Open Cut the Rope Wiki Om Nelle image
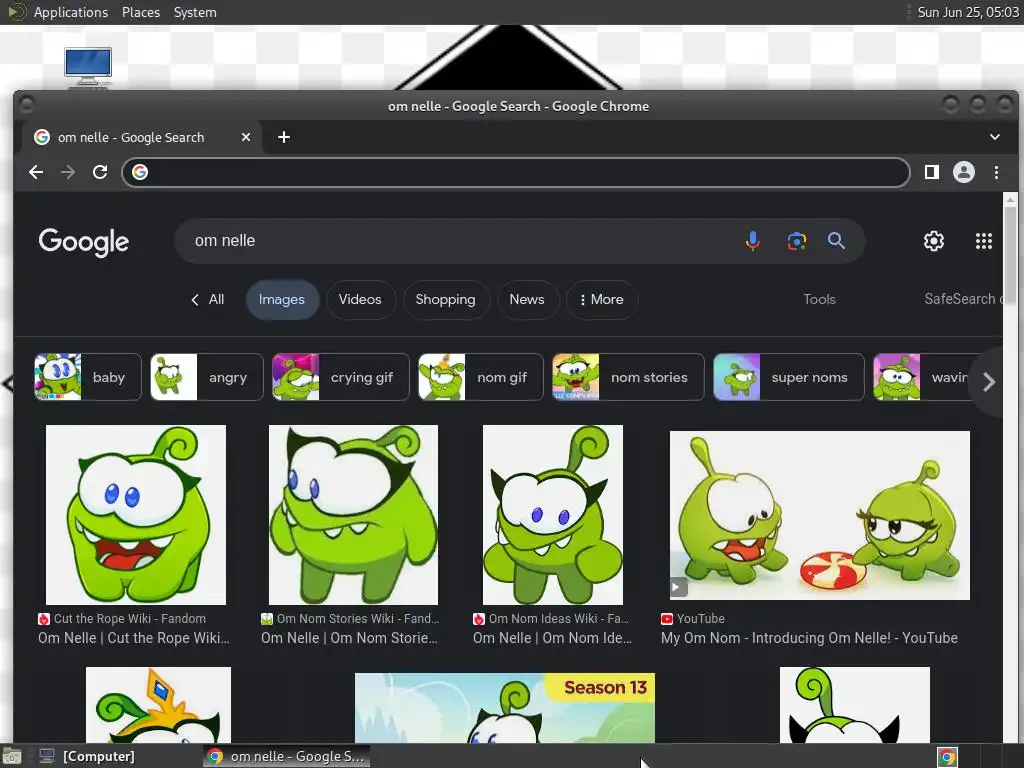 pos(136,515)
